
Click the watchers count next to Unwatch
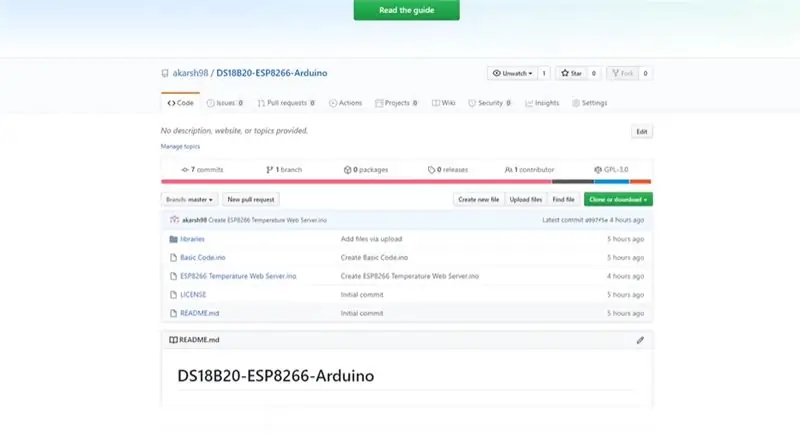[544, 73]
